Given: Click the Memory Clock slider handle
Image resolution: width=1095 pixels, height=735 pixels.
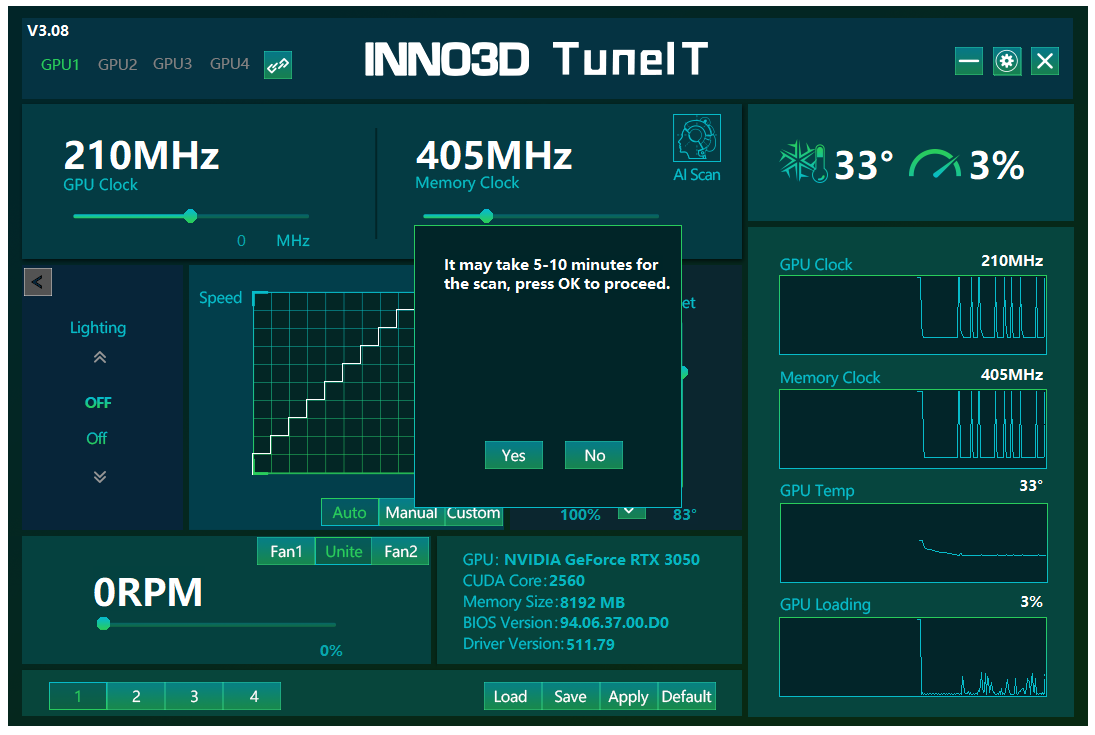Looking at the screenshot, I should point(486,216).
